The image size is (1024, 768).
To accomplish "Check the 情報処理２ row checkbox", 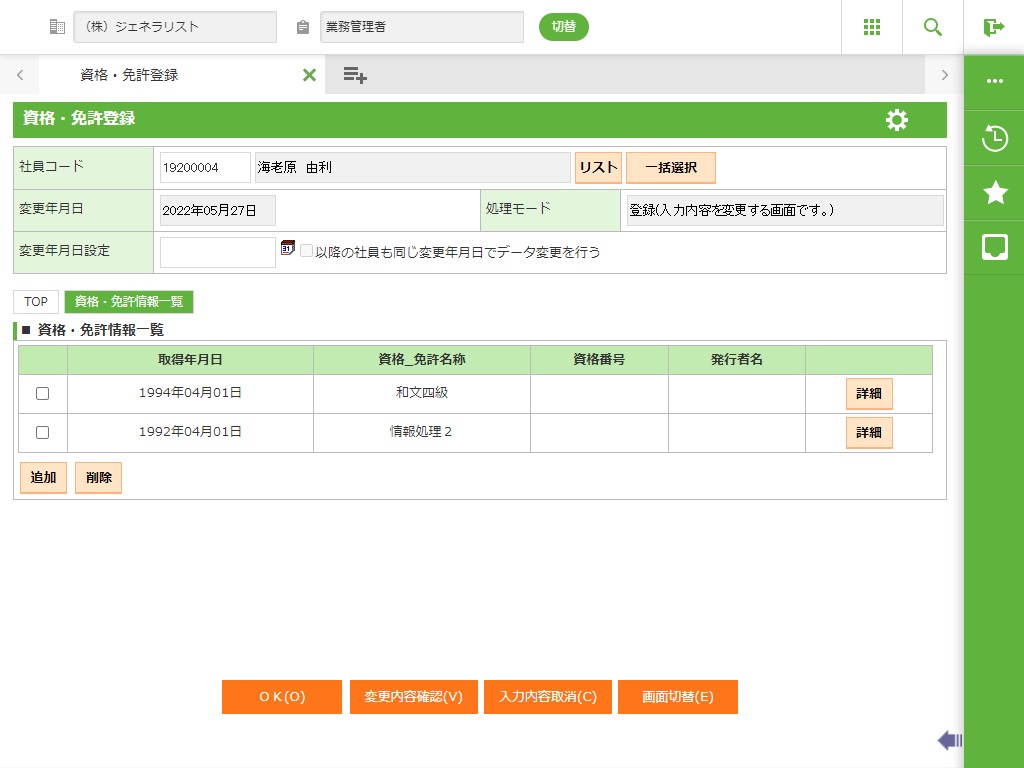I will [x=42, y=433].
